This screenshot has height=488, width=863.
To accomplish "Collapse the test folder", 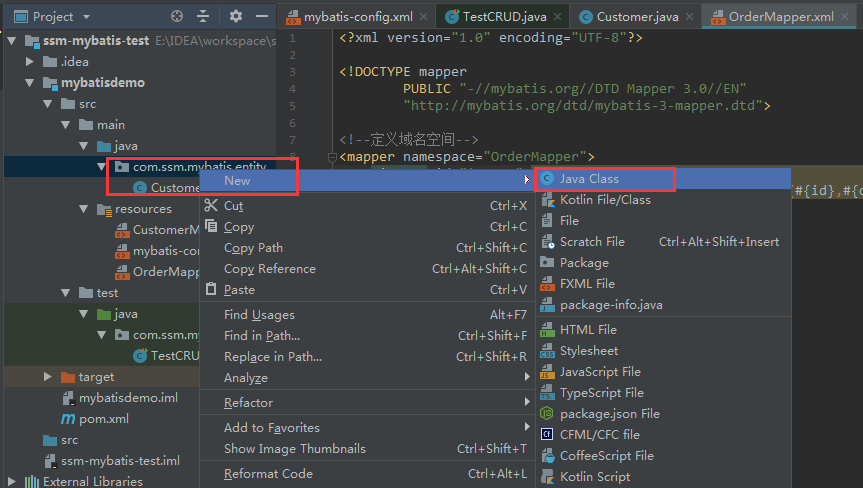I will point(65,293).
